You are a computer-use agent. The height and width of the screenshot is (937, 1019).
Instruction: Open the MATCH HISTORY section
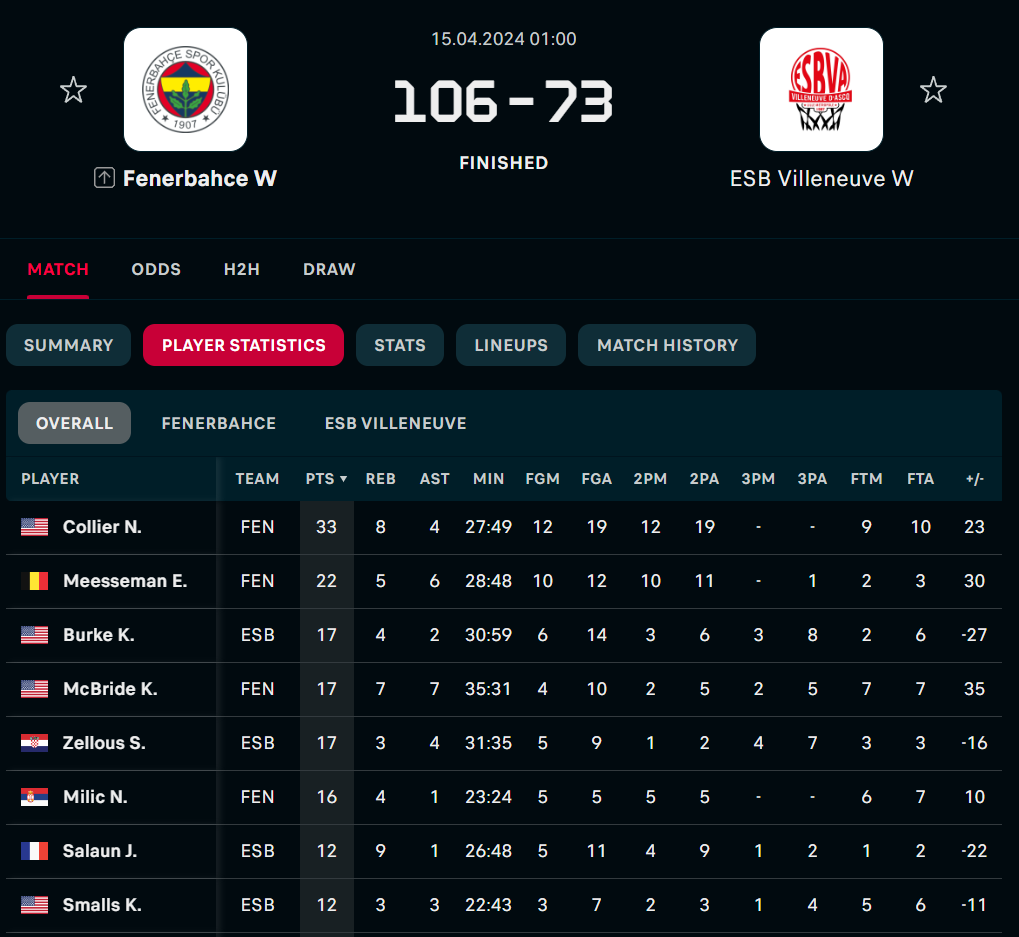[x=667, y=345]
